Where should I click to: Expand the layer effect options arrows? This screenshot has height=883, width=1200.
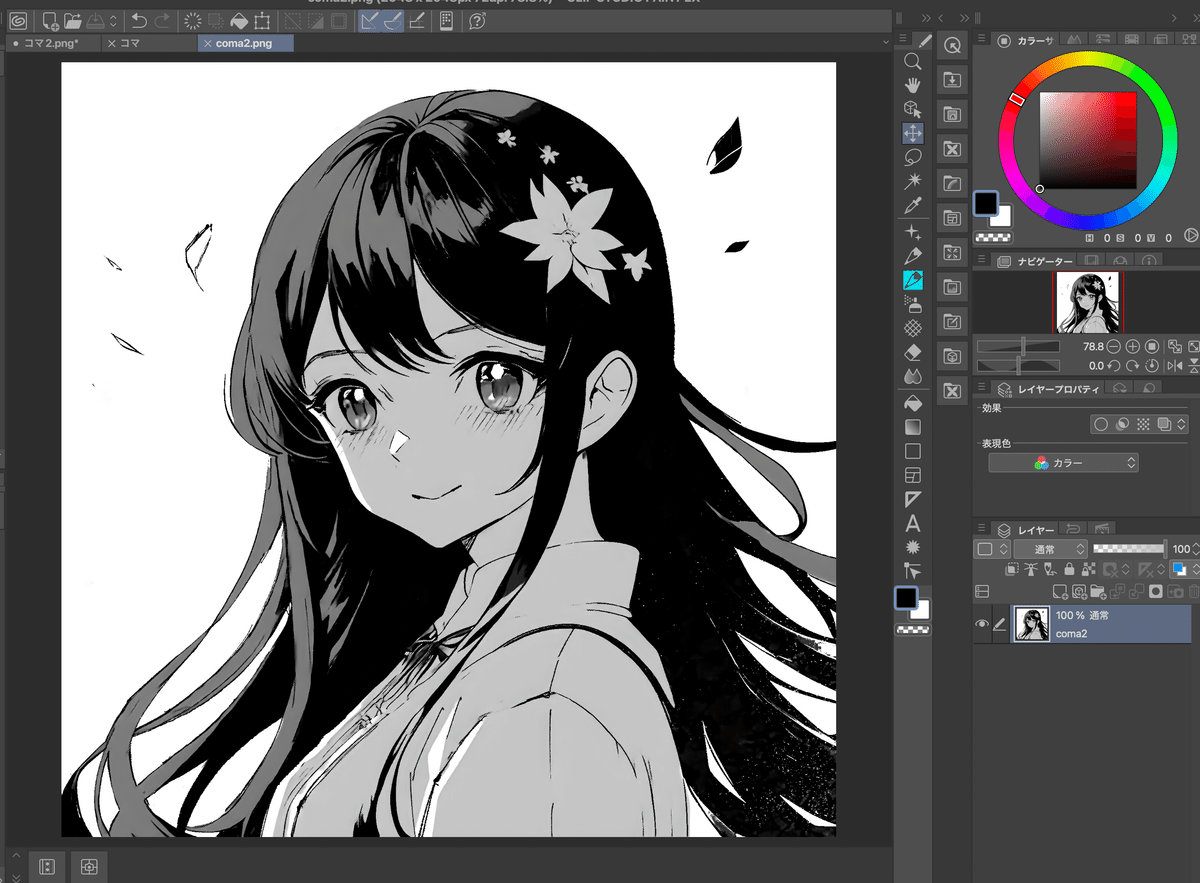tap(1181, 424)
